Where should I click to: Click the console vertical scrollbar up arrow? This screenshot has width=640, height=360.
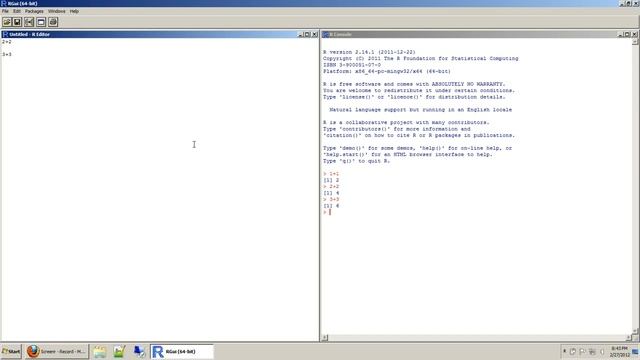pyautogui.click(x=635, y=42)
